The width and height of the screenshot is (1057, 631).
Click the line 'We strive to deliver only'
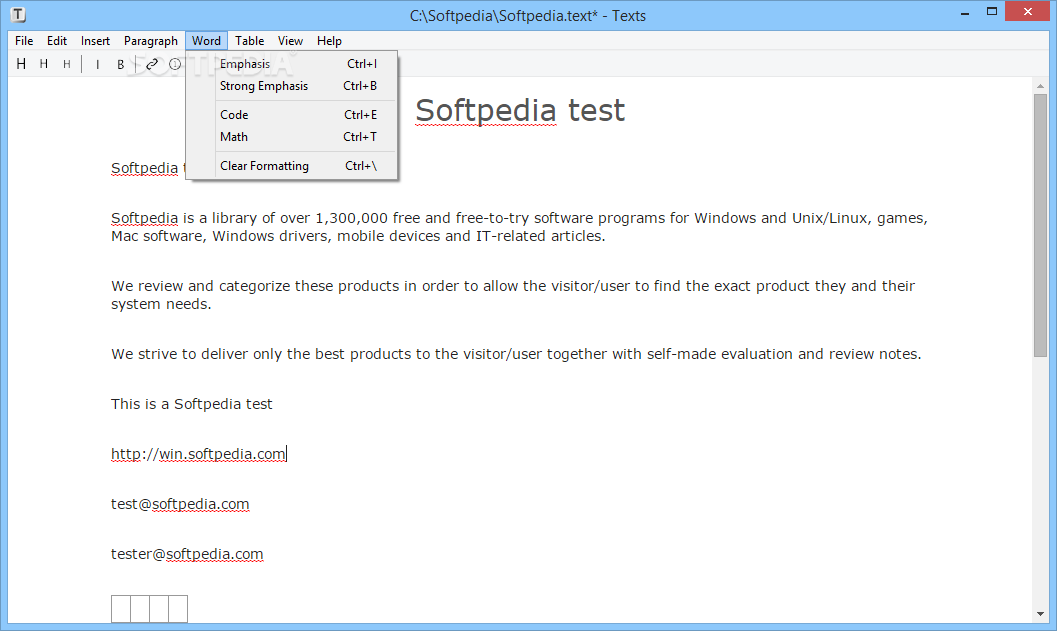tap(516, 354)
